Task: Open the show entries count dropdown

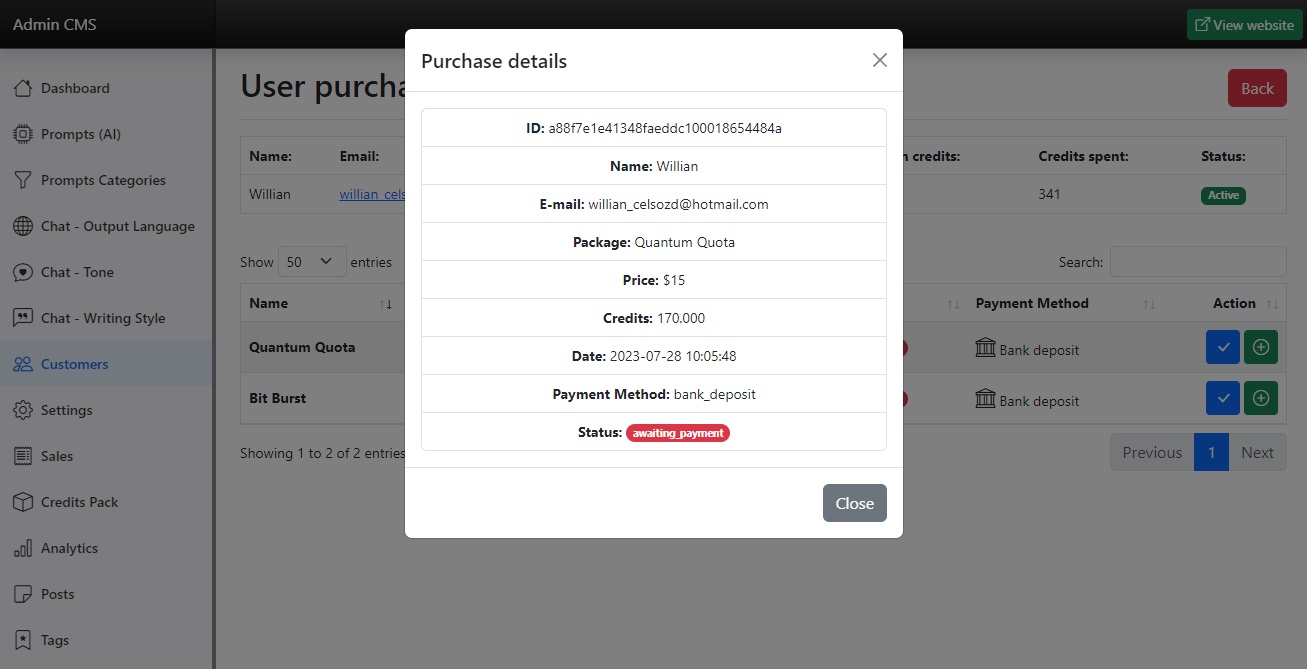Action: pos(312,262)
